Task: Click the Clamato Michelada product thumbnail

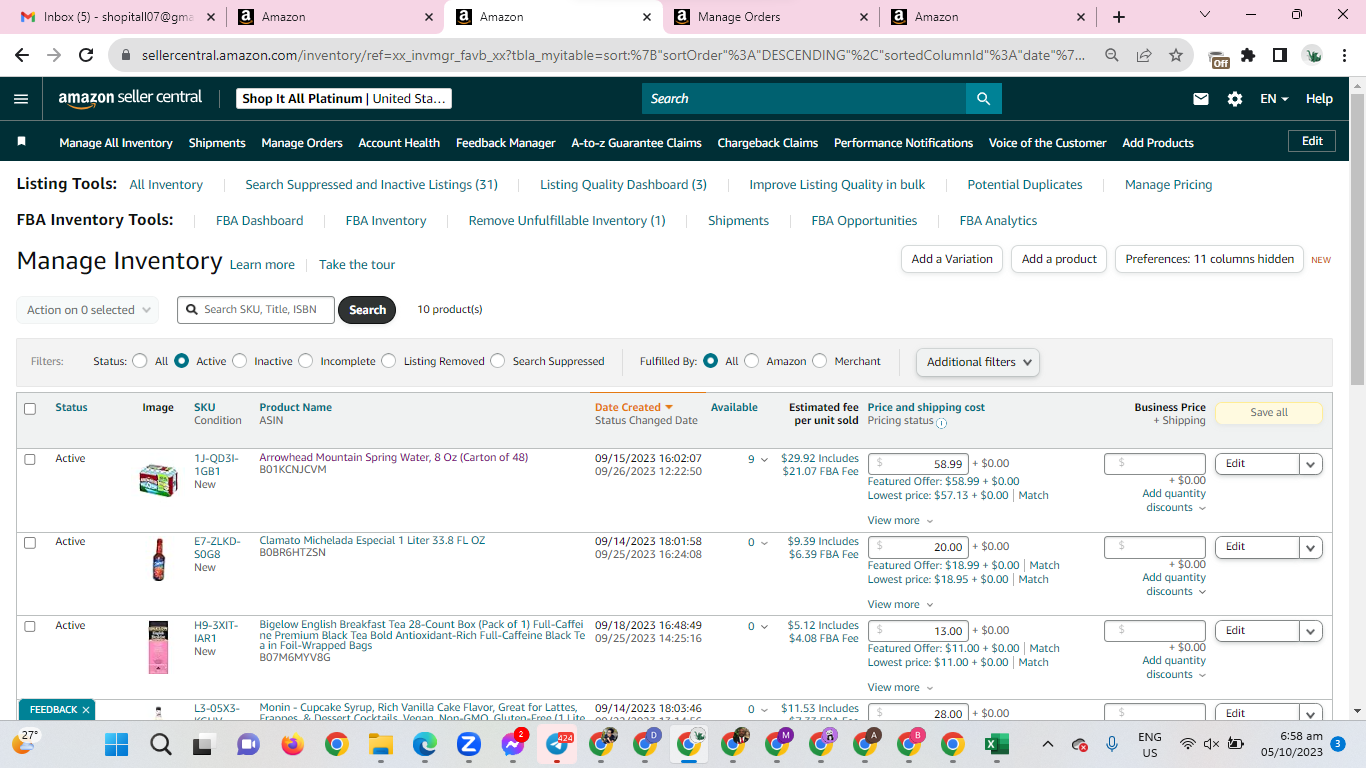Action: click(158, 560)
